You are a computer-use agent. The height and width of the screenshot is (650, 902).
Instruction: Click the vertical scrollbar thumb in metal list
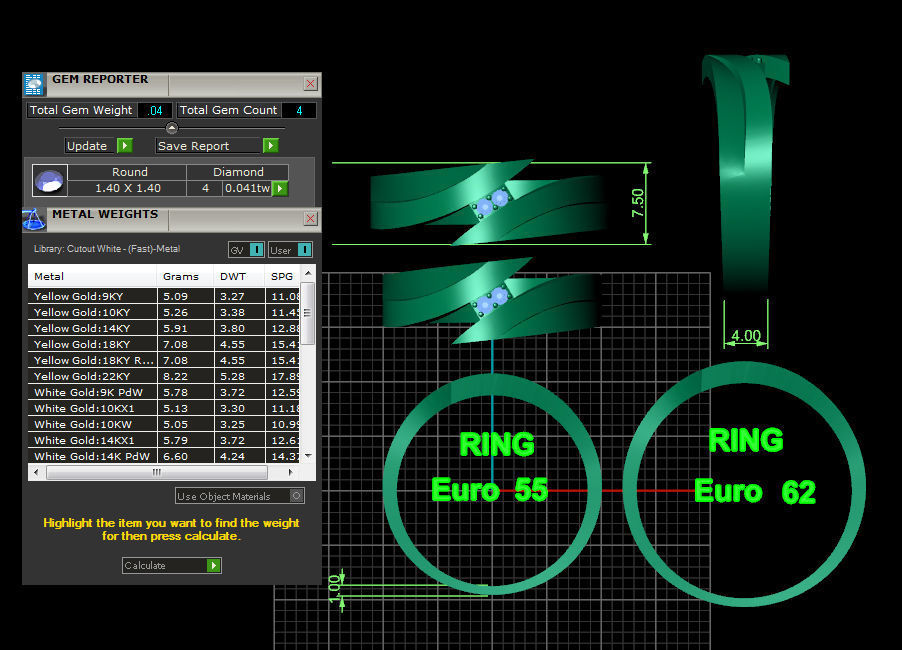(x=308, y=313)
